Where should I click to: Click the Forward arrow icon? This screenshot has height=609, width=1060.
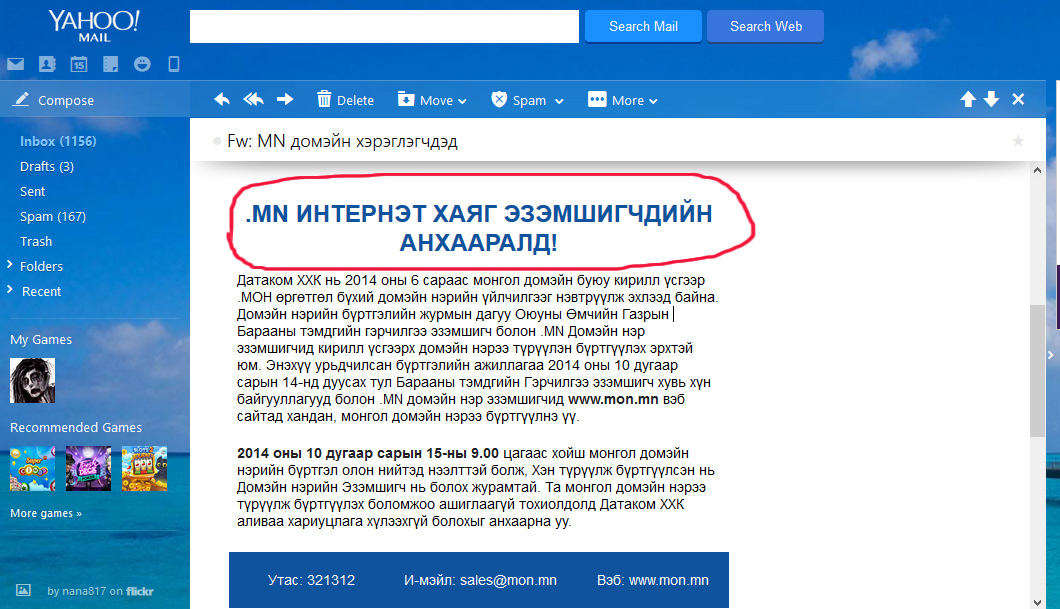(x=285, y=100)
